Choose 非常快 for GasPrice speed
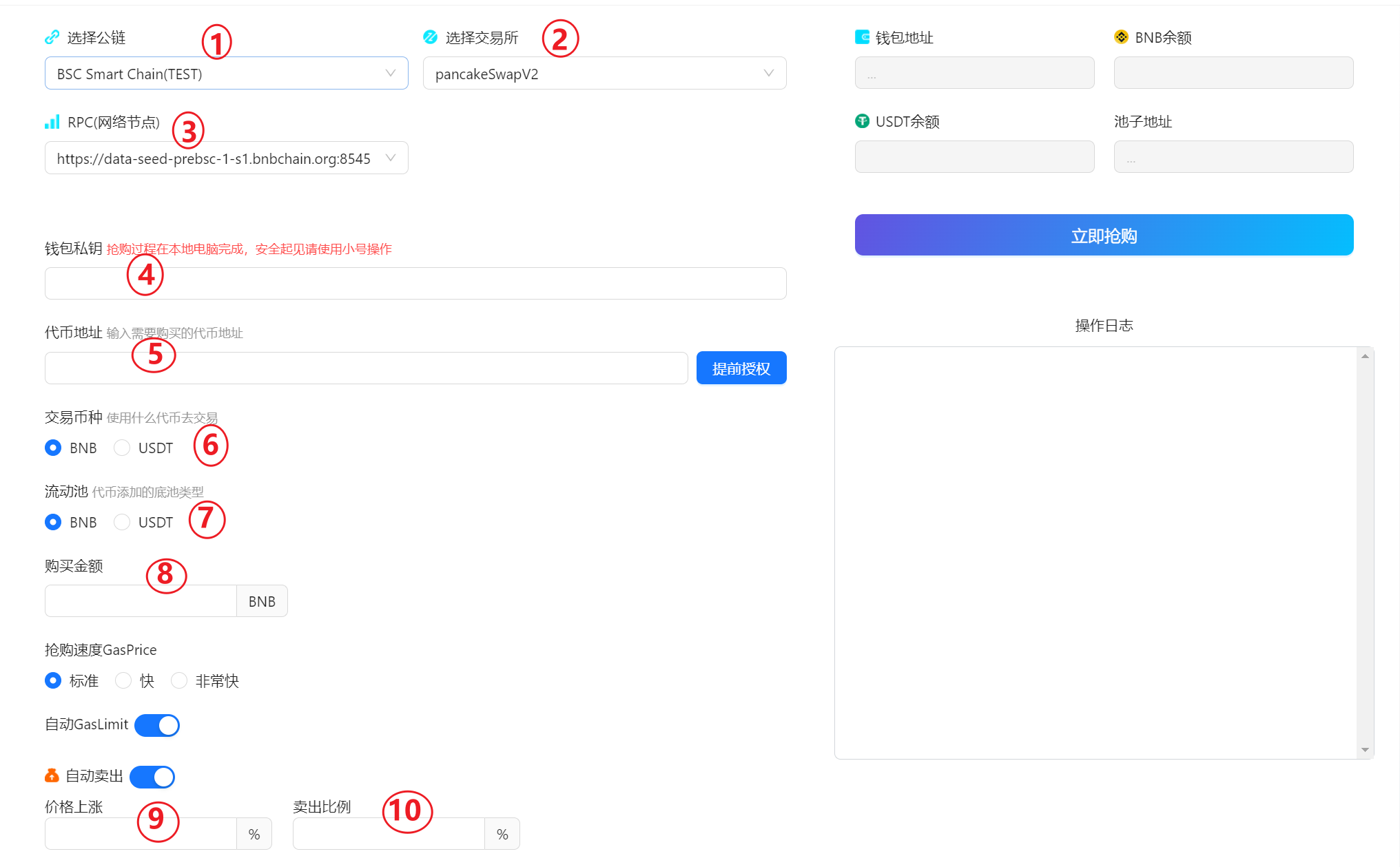Image resolution: width=1400 pixels, height=867 pixels. [x=179, y=681]
